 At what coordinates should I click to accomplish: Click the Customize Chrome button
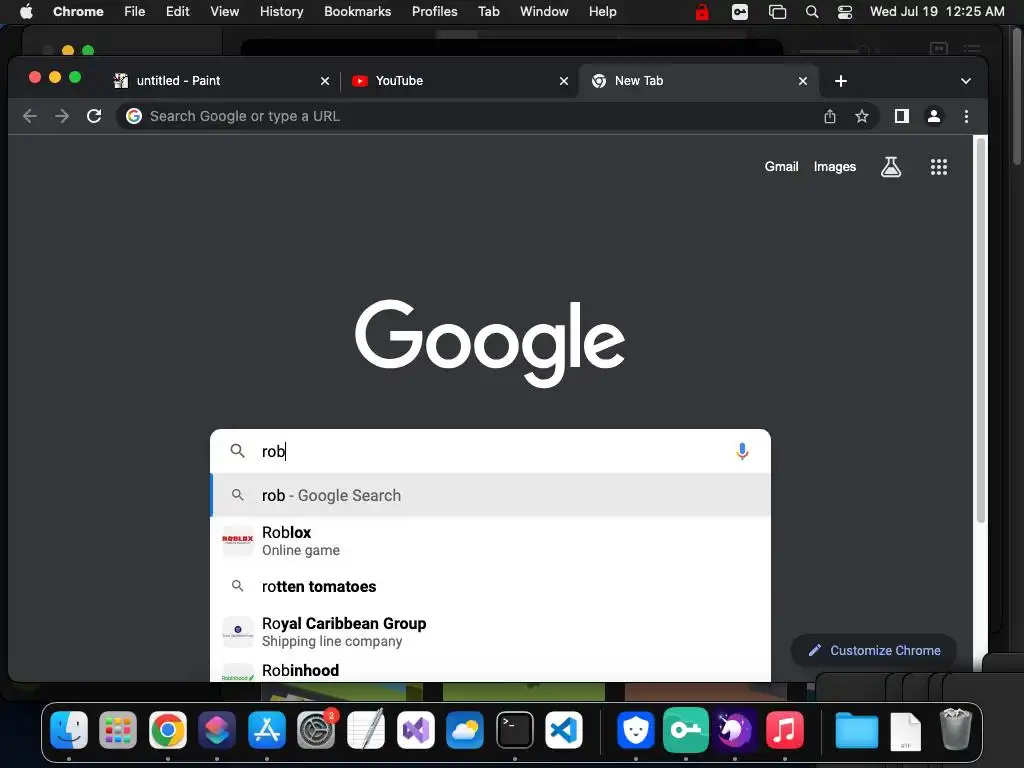[x=874, y=650]
